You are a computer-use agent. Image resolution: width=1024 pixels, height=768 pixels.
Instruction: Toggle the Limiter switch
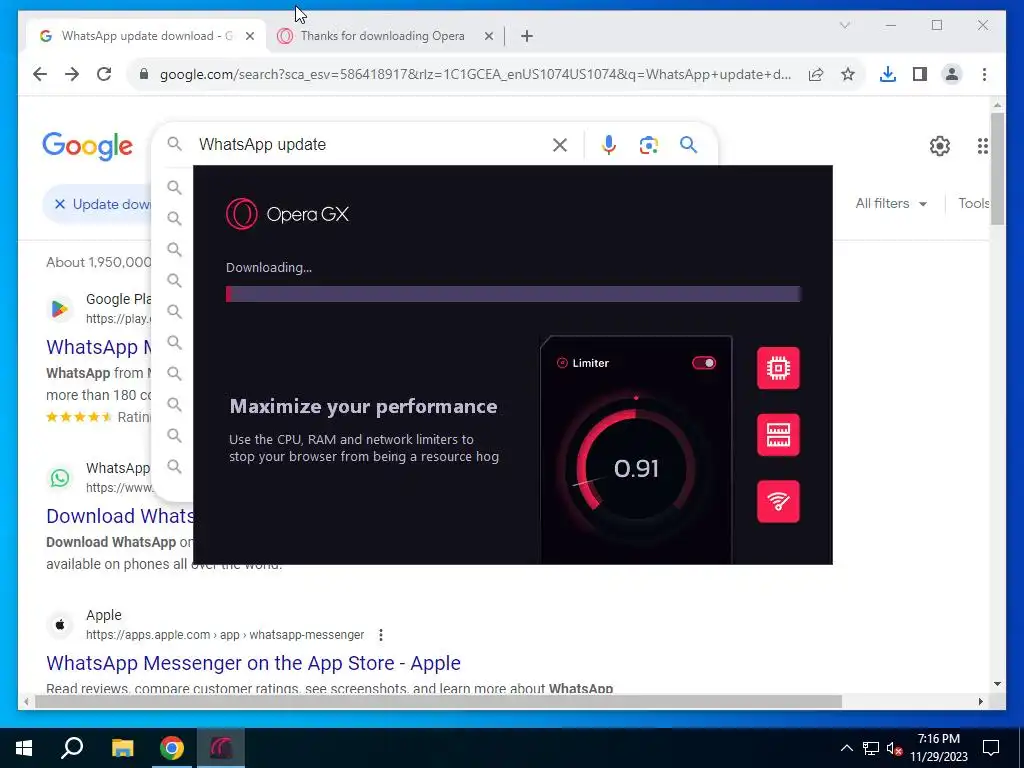pos(704,363)
